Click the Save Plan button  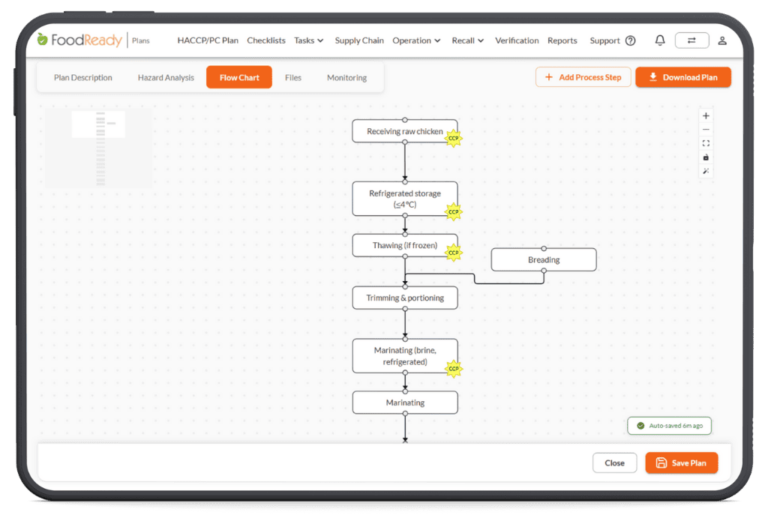coord(681,463)
